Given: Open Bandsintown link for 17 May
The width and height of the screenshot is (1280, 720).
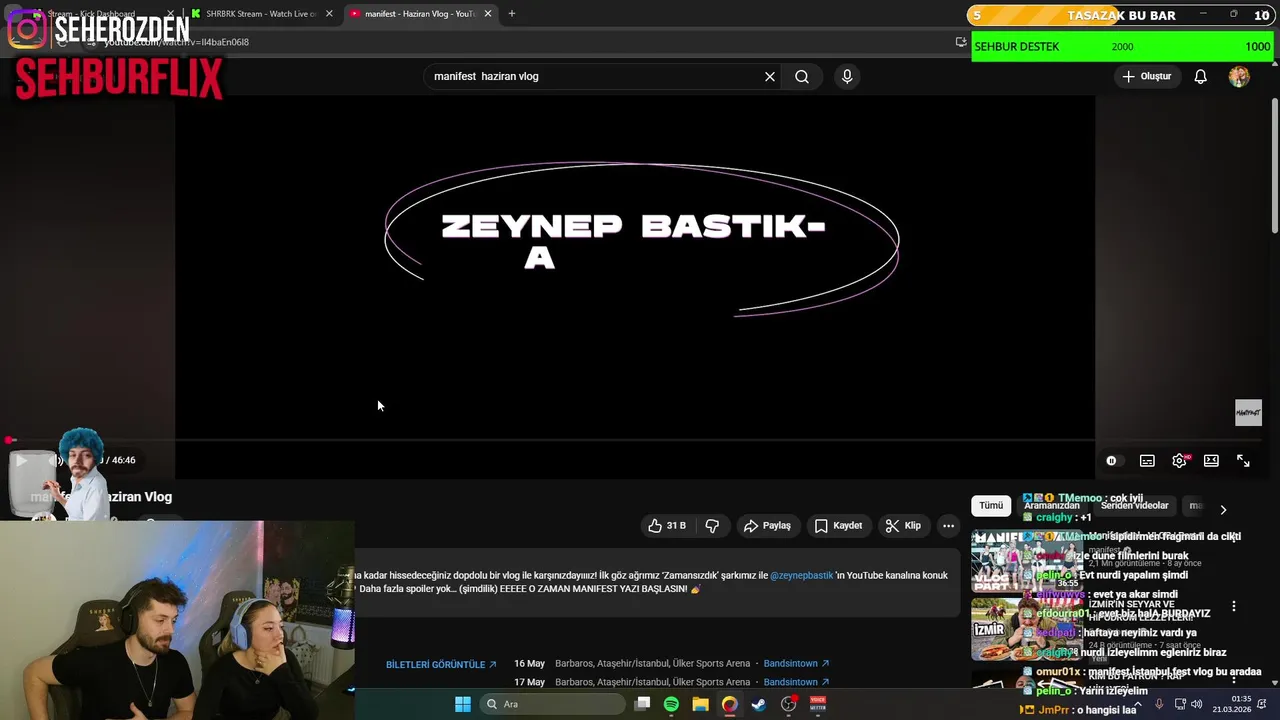Looking at the screenshot, I should 796,682.
